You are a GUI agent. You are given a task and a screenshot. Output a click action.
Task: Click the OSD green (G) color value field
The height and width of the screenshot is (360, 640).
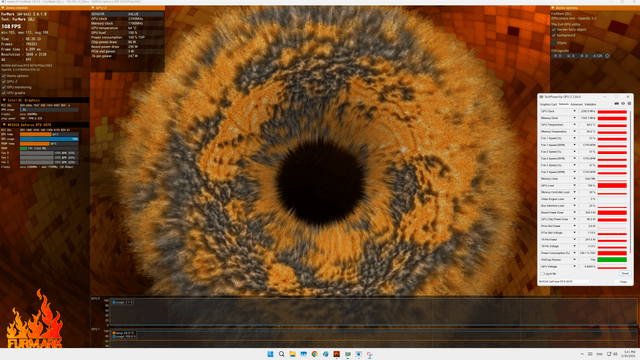pos(571,56)
